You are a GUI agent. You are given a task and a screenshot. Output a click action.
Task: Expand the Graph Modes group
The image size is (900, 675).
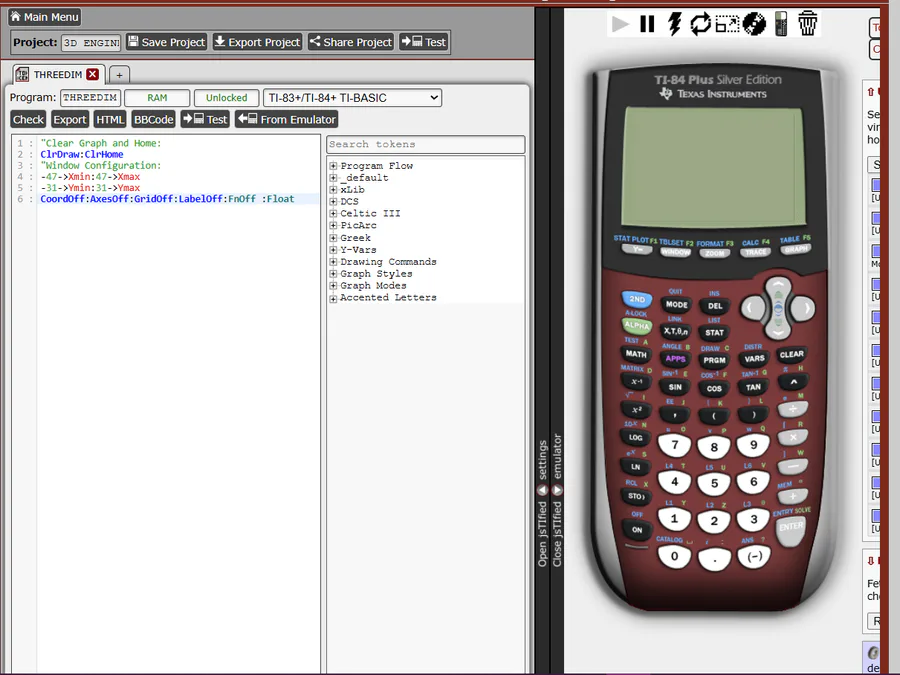(333, 286)
